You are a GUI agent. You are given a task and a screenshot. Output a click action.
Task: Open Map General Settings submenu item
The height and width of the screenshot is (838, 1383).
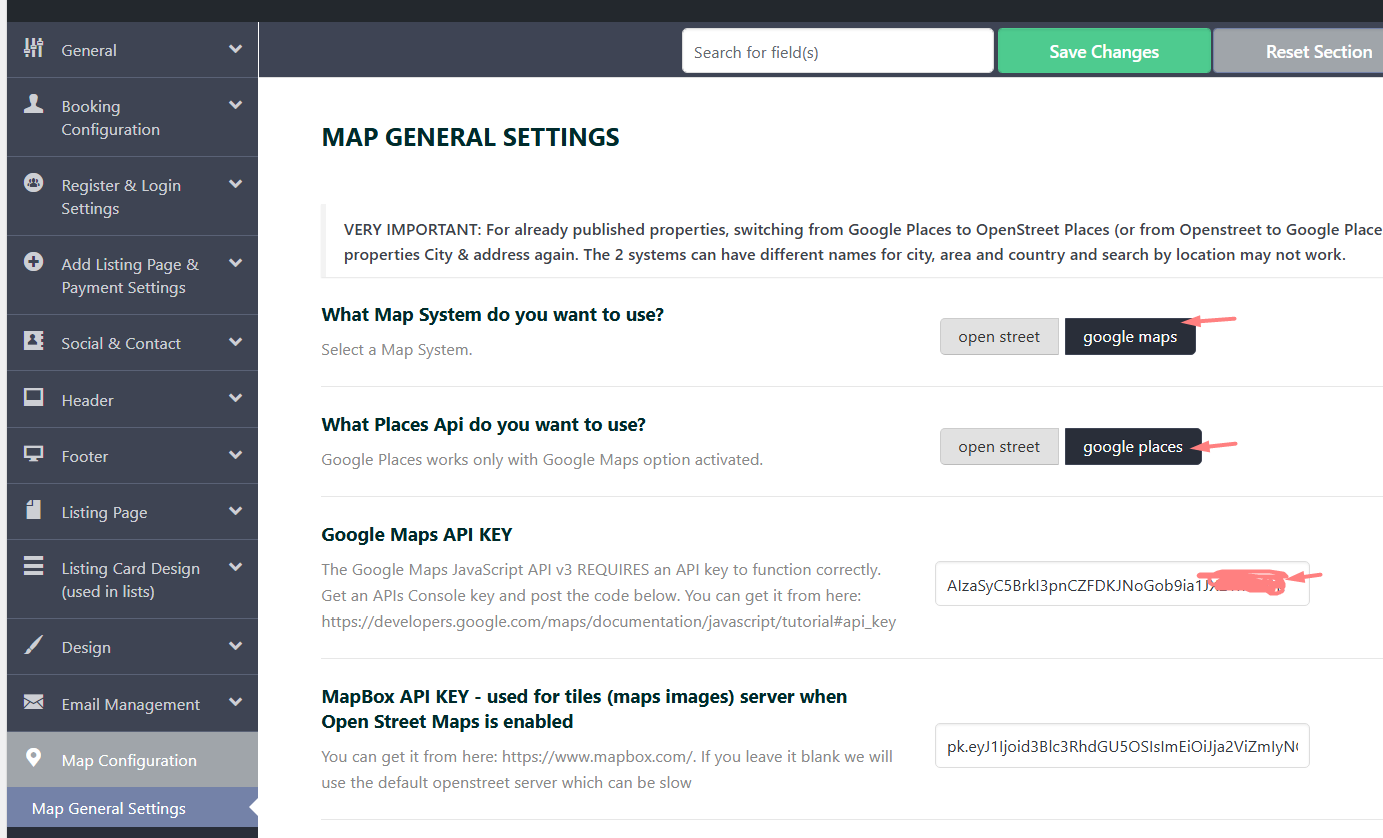[x=109, y=808]
